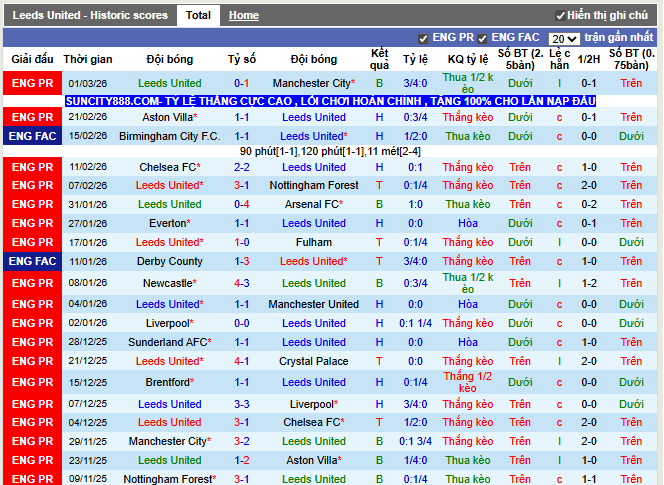This screenshot has width=664, height=485.
Task: Select Birmingham City F.C. team name
Action: point(169,136)
